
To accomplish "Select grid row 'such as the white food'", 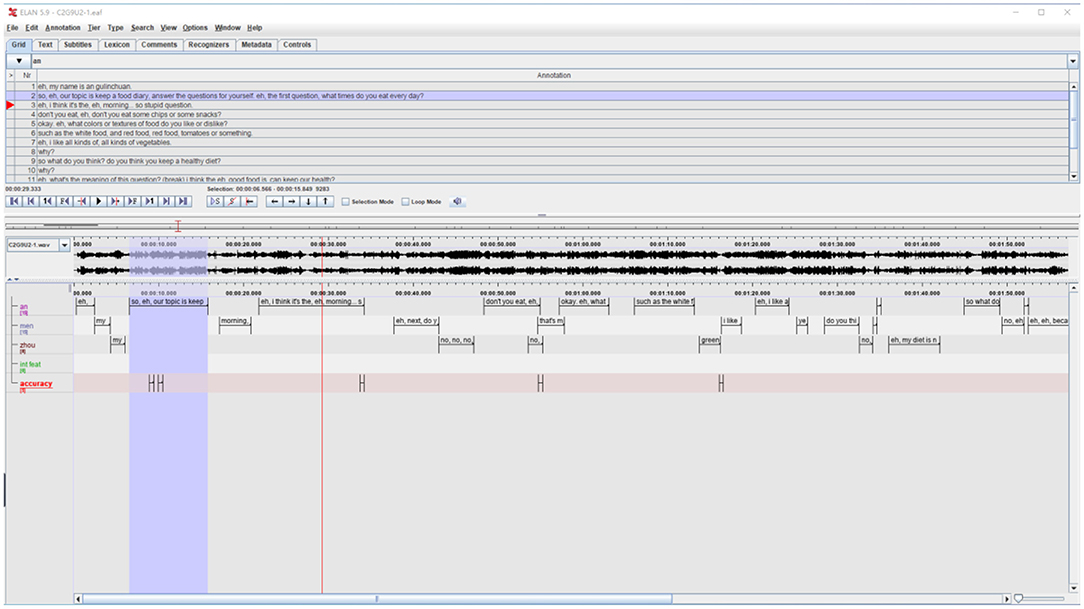I will [x=537, y=133].
